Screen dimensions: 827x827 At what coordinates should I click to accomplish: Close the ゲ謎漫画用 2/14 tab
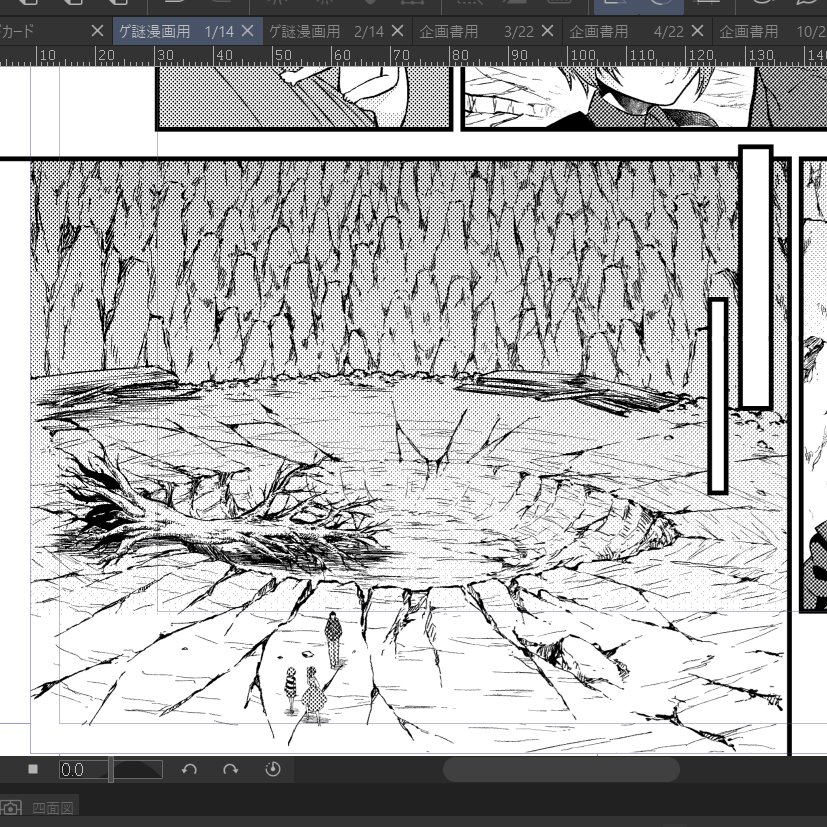(x=397, y=31)
